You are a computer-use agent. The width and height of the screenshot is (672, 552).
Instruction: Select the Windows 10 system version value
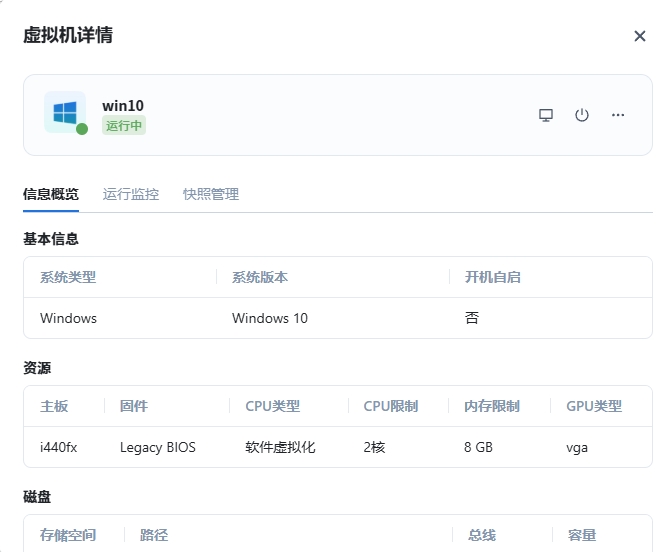(270, 318)
